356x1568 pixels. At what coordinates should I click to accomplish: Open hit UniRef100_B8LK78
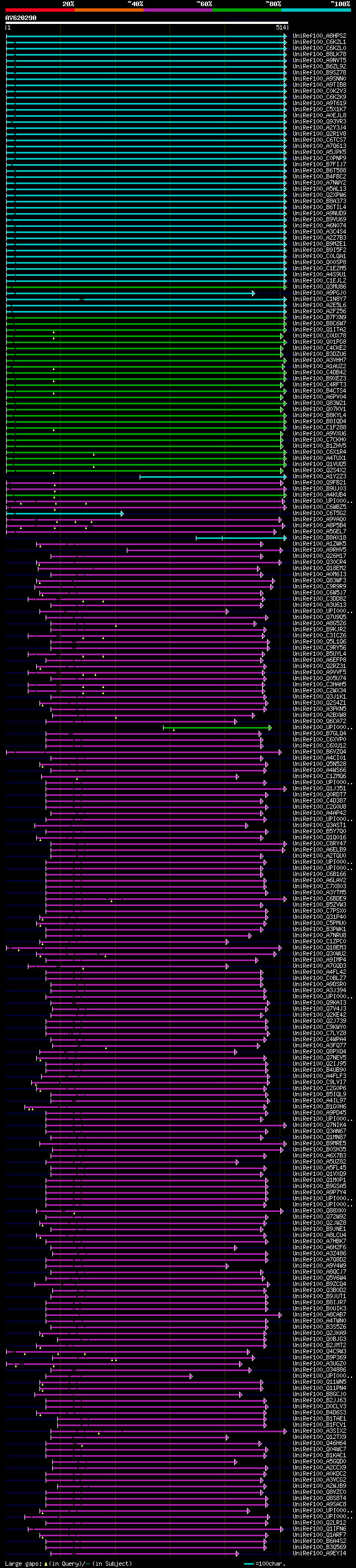[319, 54]
